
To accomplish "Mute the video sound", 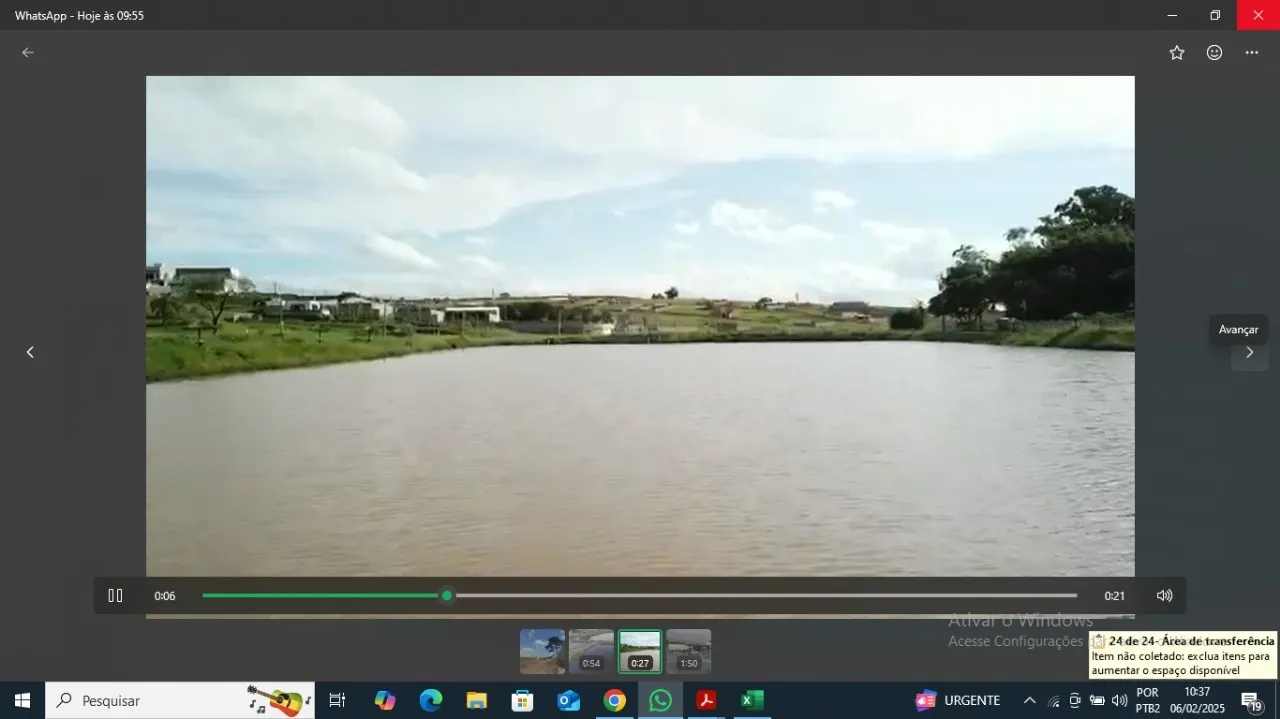I will point(1164,595).
